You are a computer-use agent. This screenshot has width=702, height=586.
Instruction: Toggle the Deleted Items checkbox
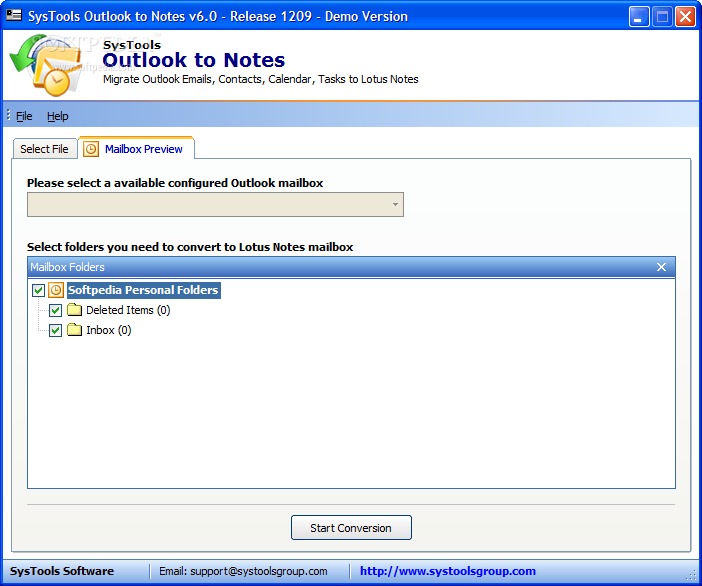[x=56, y=310]
